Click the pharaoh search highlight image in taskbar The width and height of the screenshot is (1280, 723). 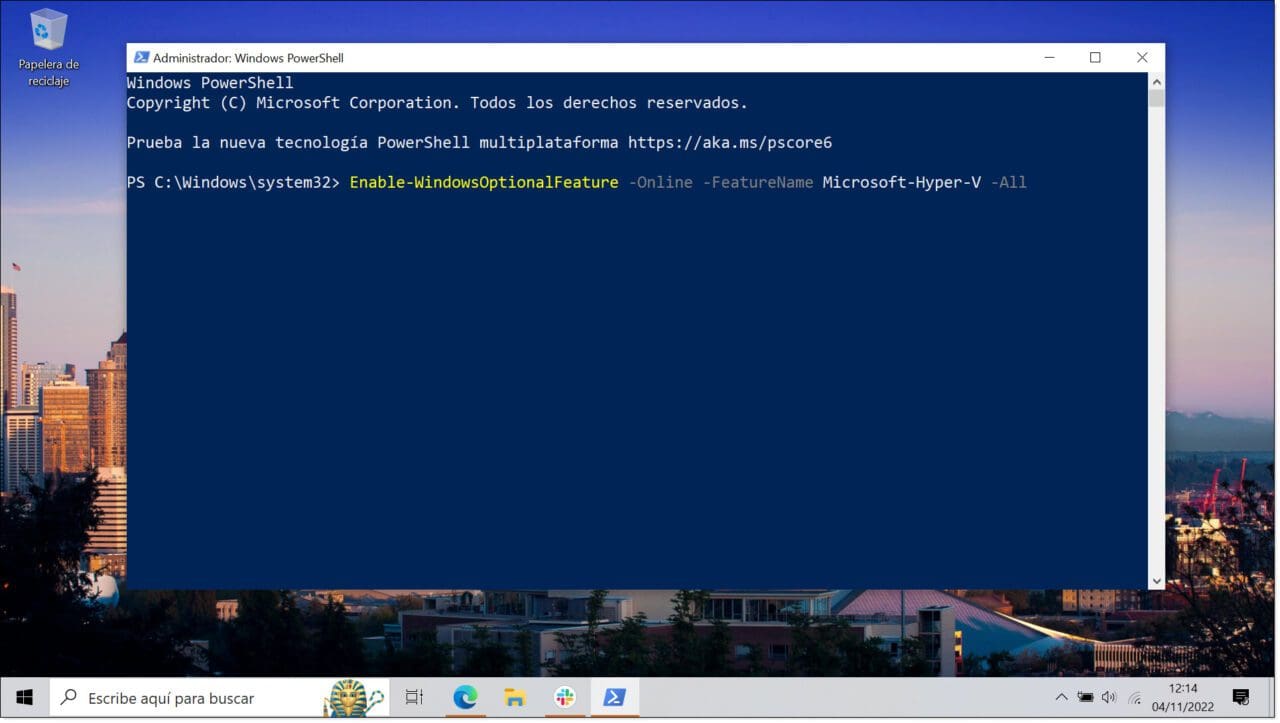(354, 697)
